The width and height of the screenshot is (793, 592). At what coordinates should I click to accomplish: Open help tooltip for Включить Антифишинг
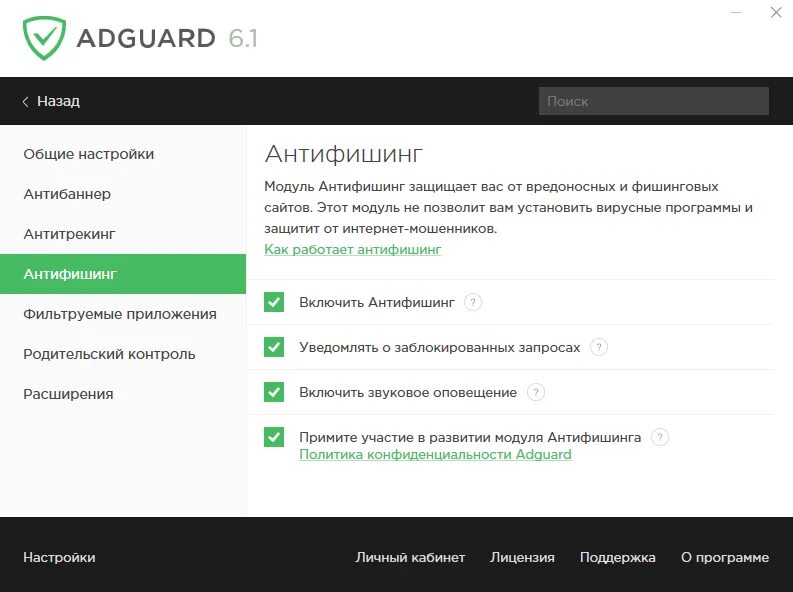[472, 302]
